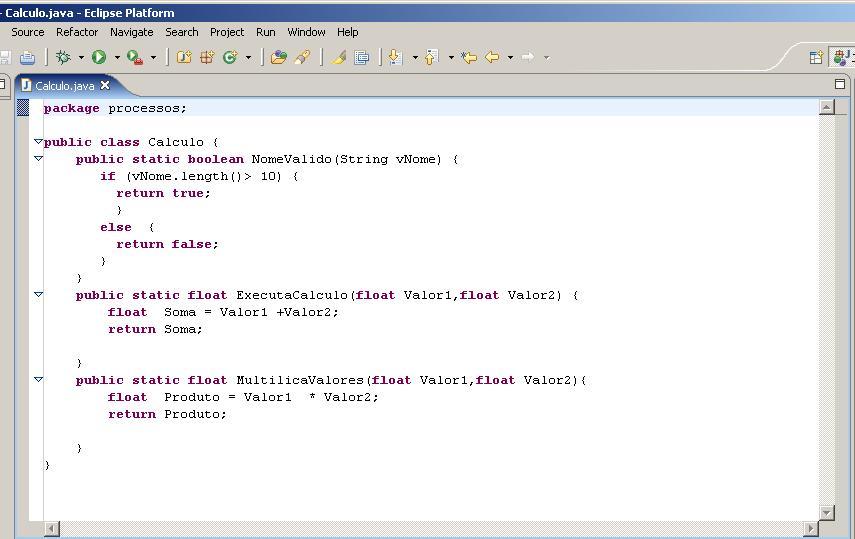Click the marker on package line ruler

23,107
